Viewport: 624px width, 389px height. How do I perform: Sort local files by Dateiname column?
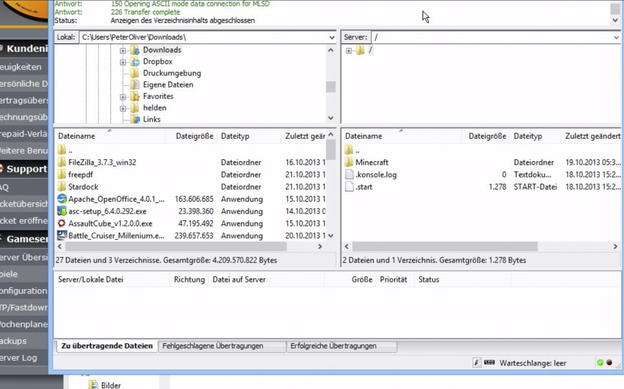pyautogui.click(x=110, y=136)
